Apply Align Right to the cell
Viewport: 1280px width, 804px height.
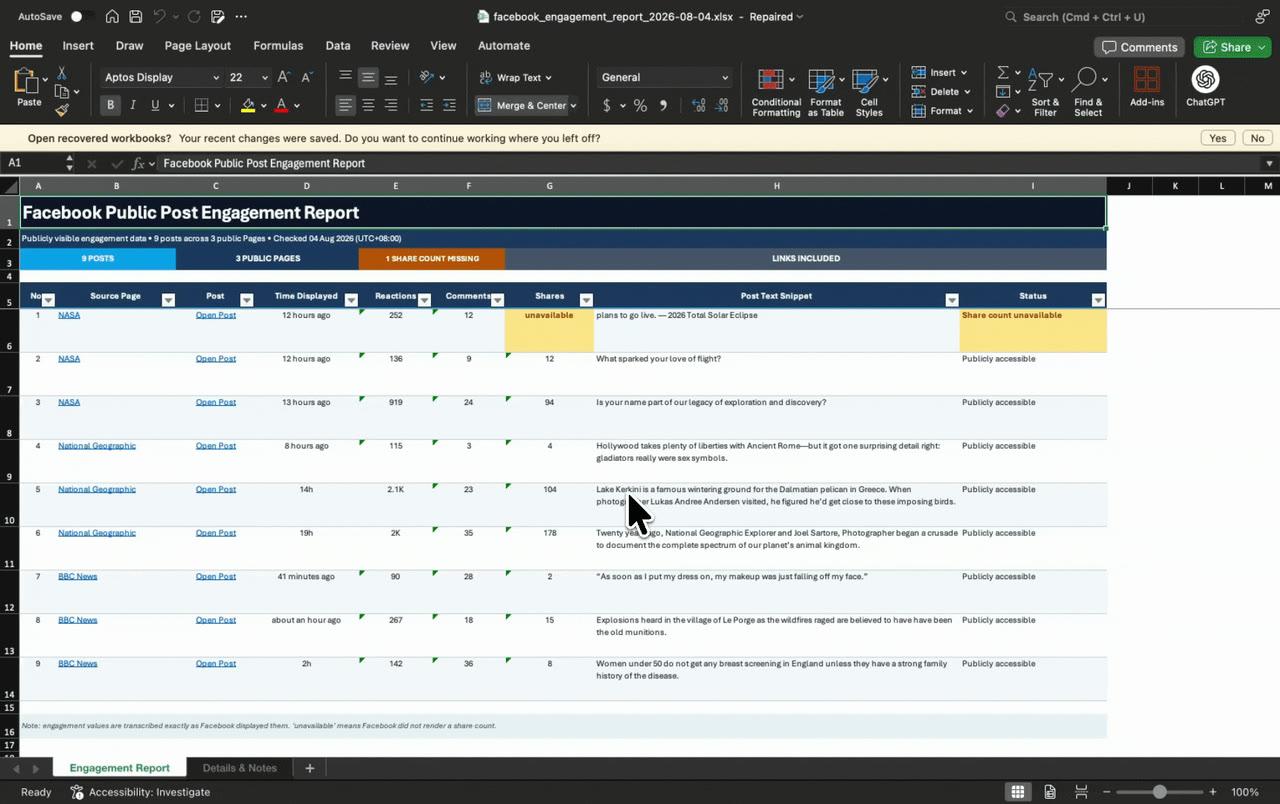pyautogui.click(x=391, y=105)
